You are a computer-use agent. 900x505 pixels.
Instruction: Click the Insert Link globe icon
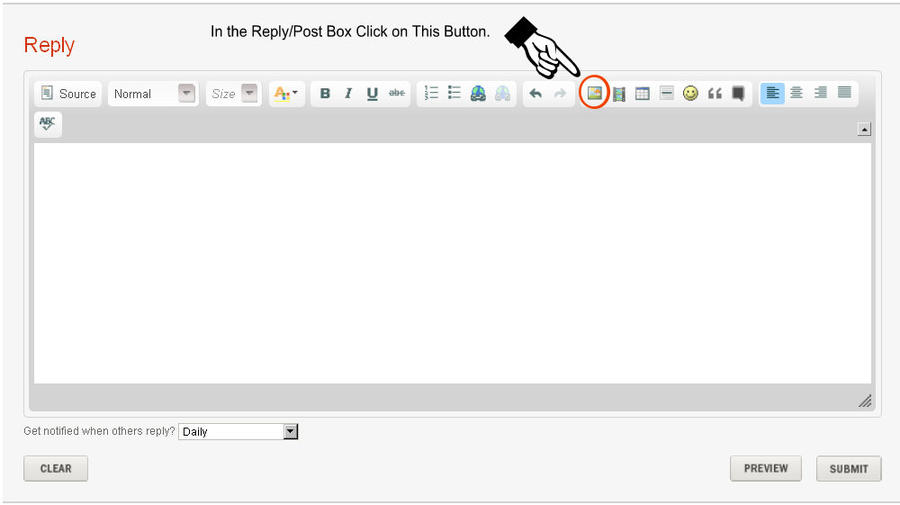point(478,93)
